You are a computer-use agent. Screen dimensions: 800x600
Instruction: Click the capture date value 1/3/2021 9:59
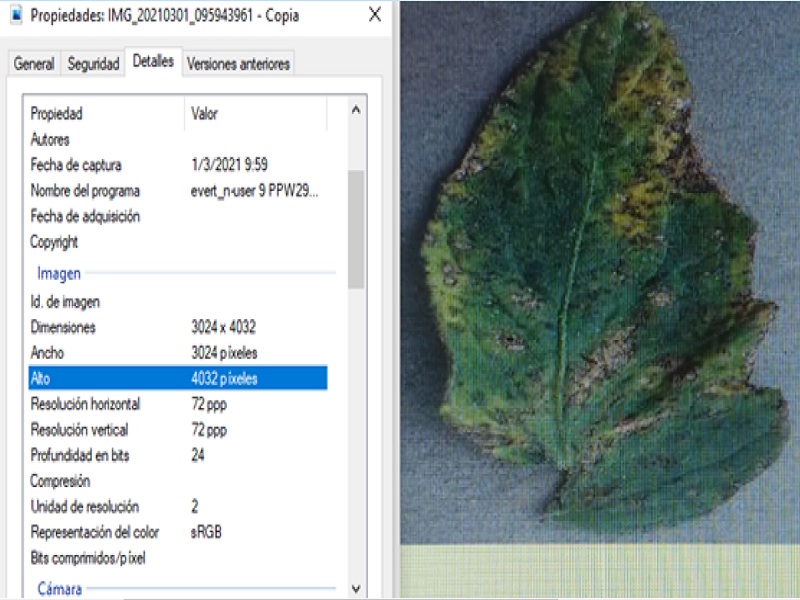(229, 165)
